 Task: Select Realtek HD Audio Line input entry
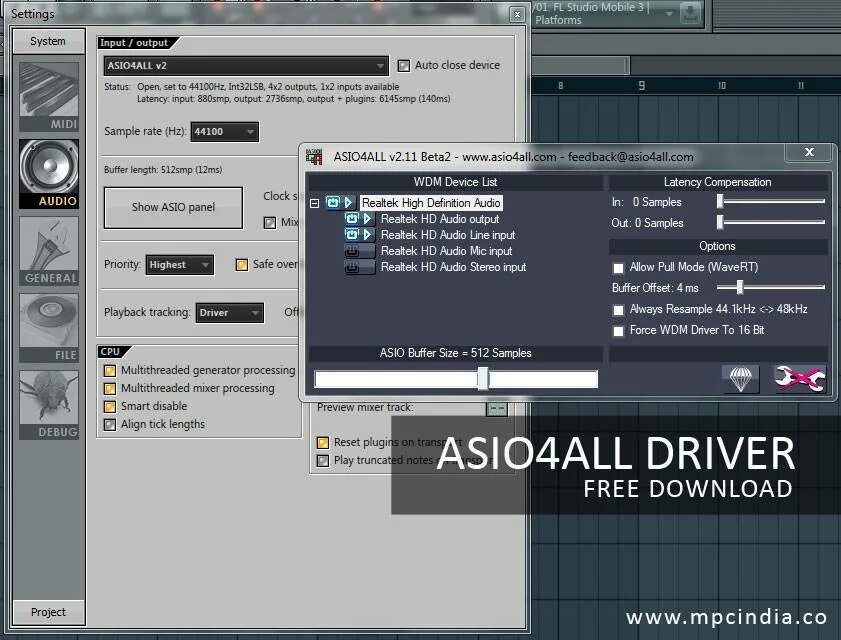(448, 235)
